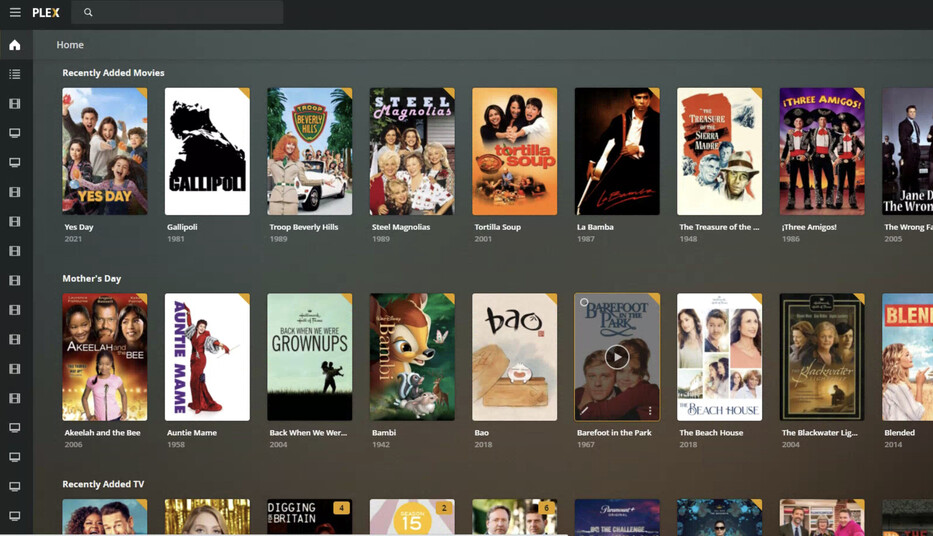The width and height of the screenshot is (933, 536).
Task: Click the 'Troop Beverly Hills' title
Action: pyautogui.click(x=303, y=227)
